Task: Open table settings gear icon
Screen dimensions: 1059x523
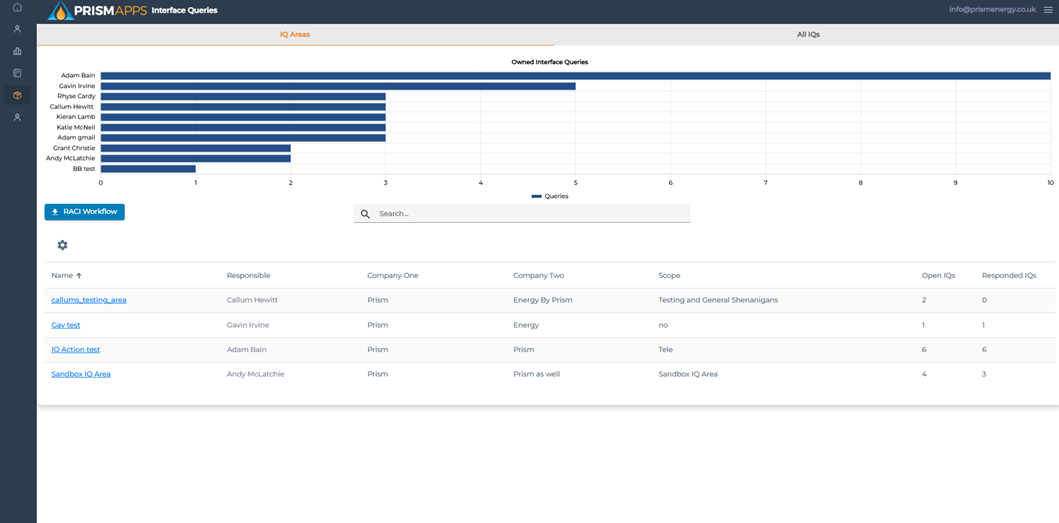Action: pos(63,245)
